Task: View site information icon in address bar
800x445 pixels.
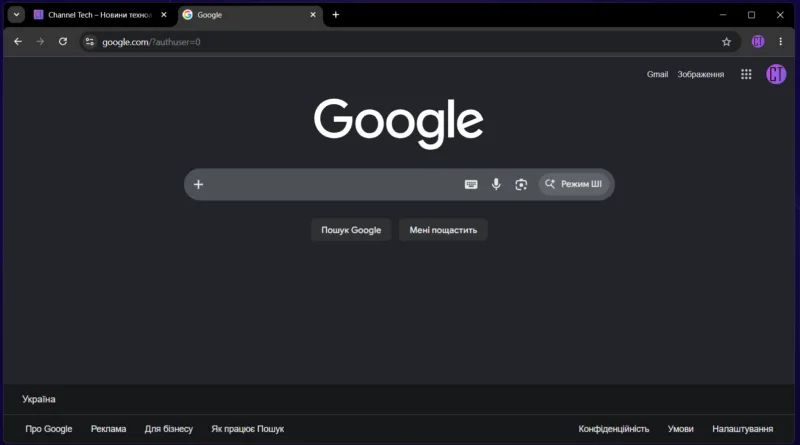Action: point(90,42)
